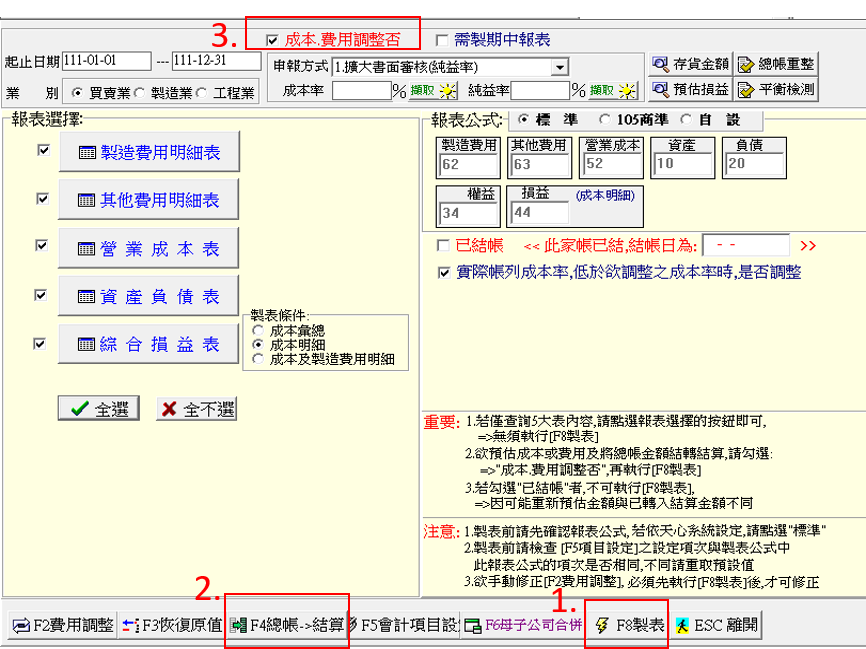Image resolution: width=866 pixels, height=649 pixels.
Task: Click the 結帳日 date field
Action: 746,245
